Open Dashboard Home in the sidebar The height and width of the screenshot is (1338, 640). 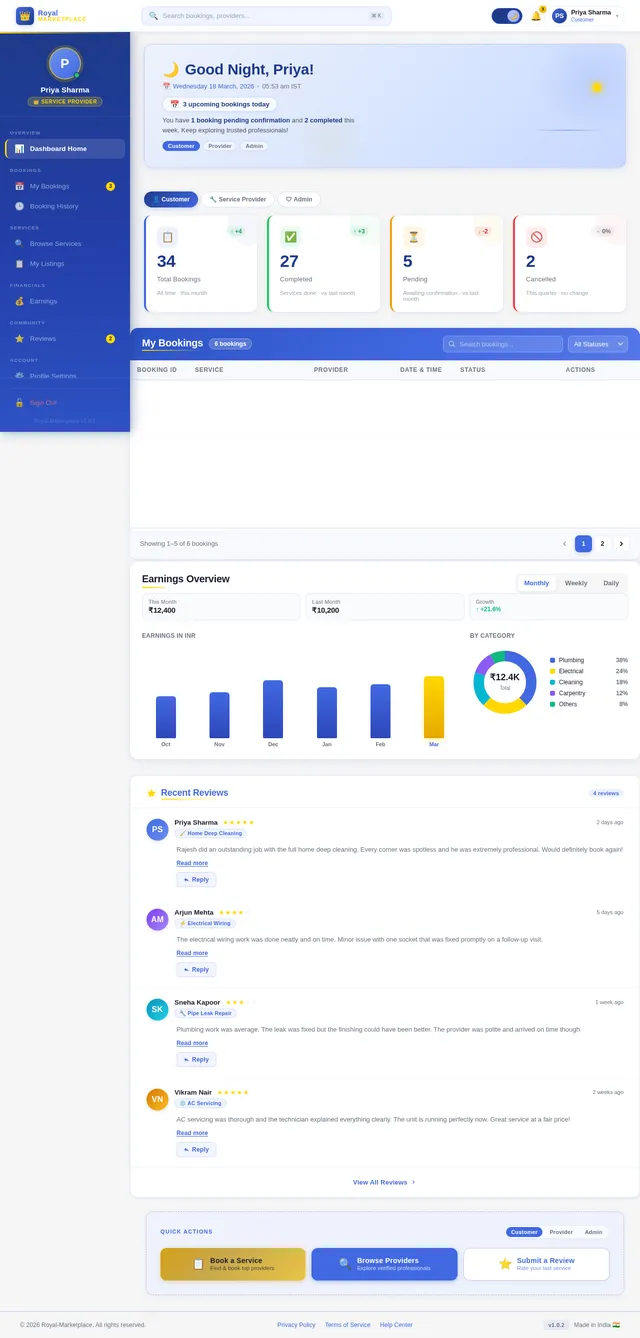[x=65, y=149]
